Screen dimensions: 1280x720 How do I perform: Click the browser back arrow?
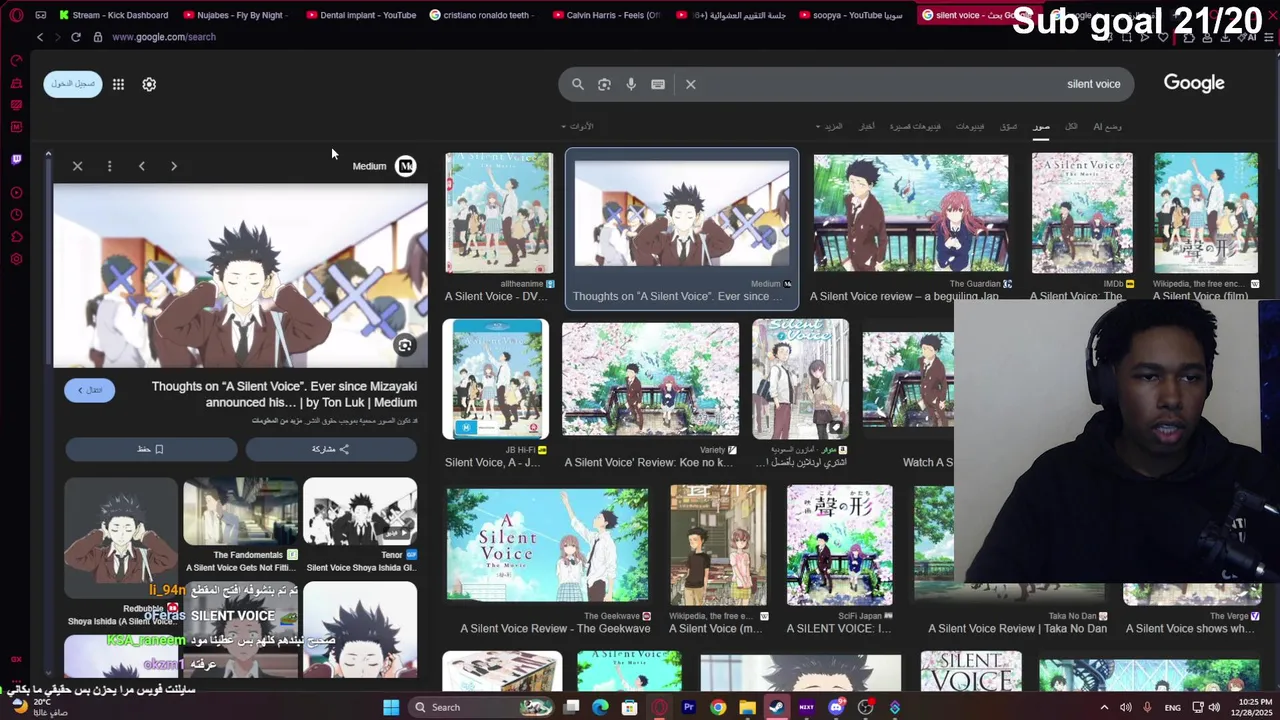coord(40,37)
